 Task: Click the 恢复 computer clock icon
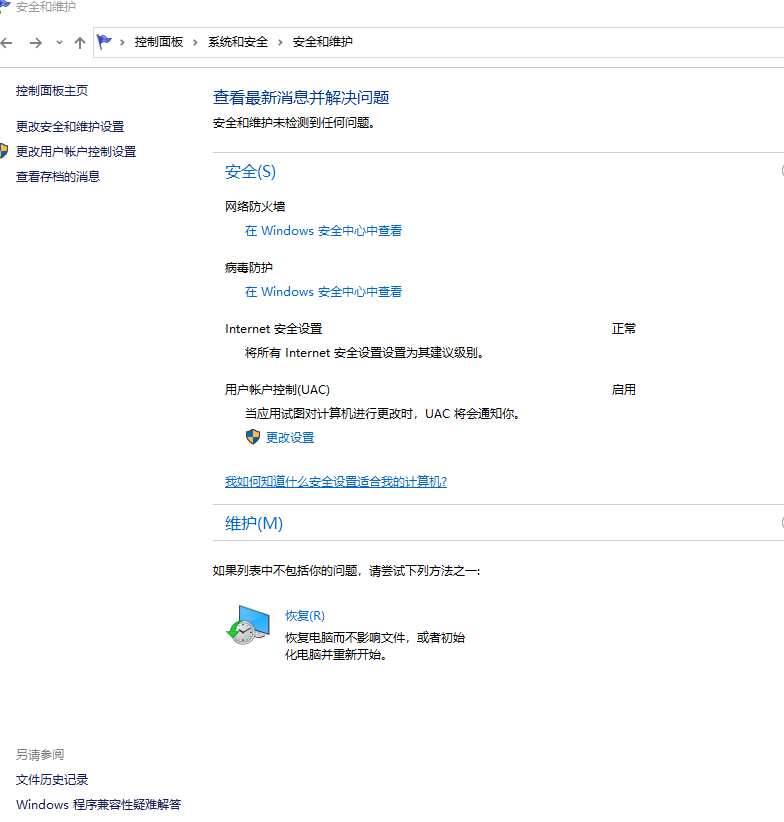[248, 625]
